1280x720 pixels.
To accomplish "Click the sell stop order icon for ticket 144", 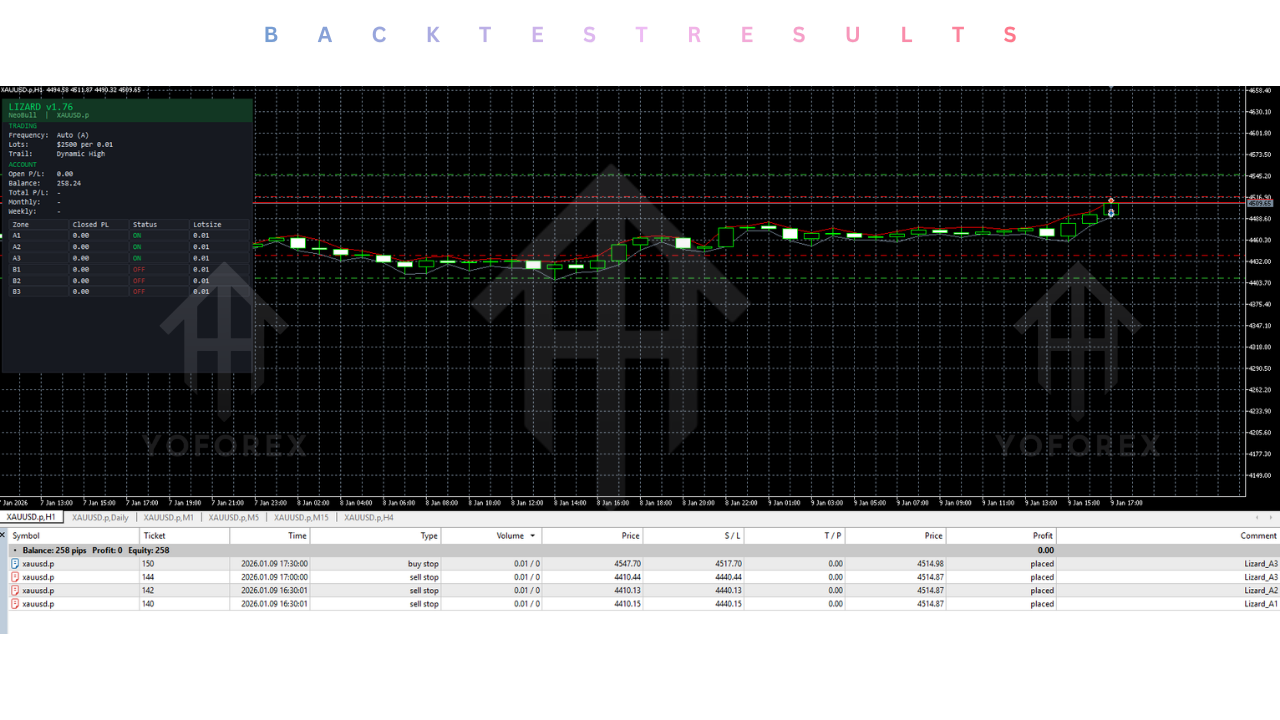I will tap(15, 577).
